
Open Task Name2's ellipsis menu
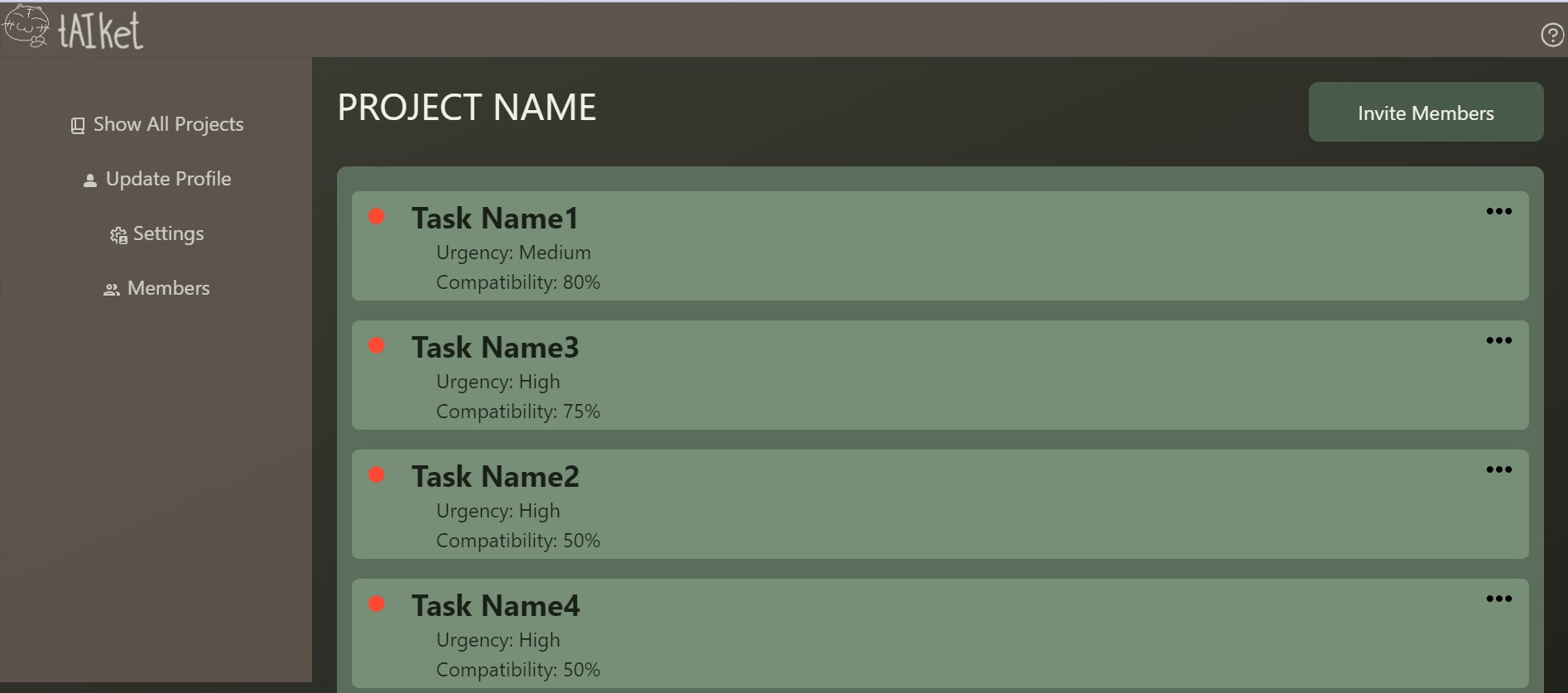pyautogui.click(x=1499, y=469)
